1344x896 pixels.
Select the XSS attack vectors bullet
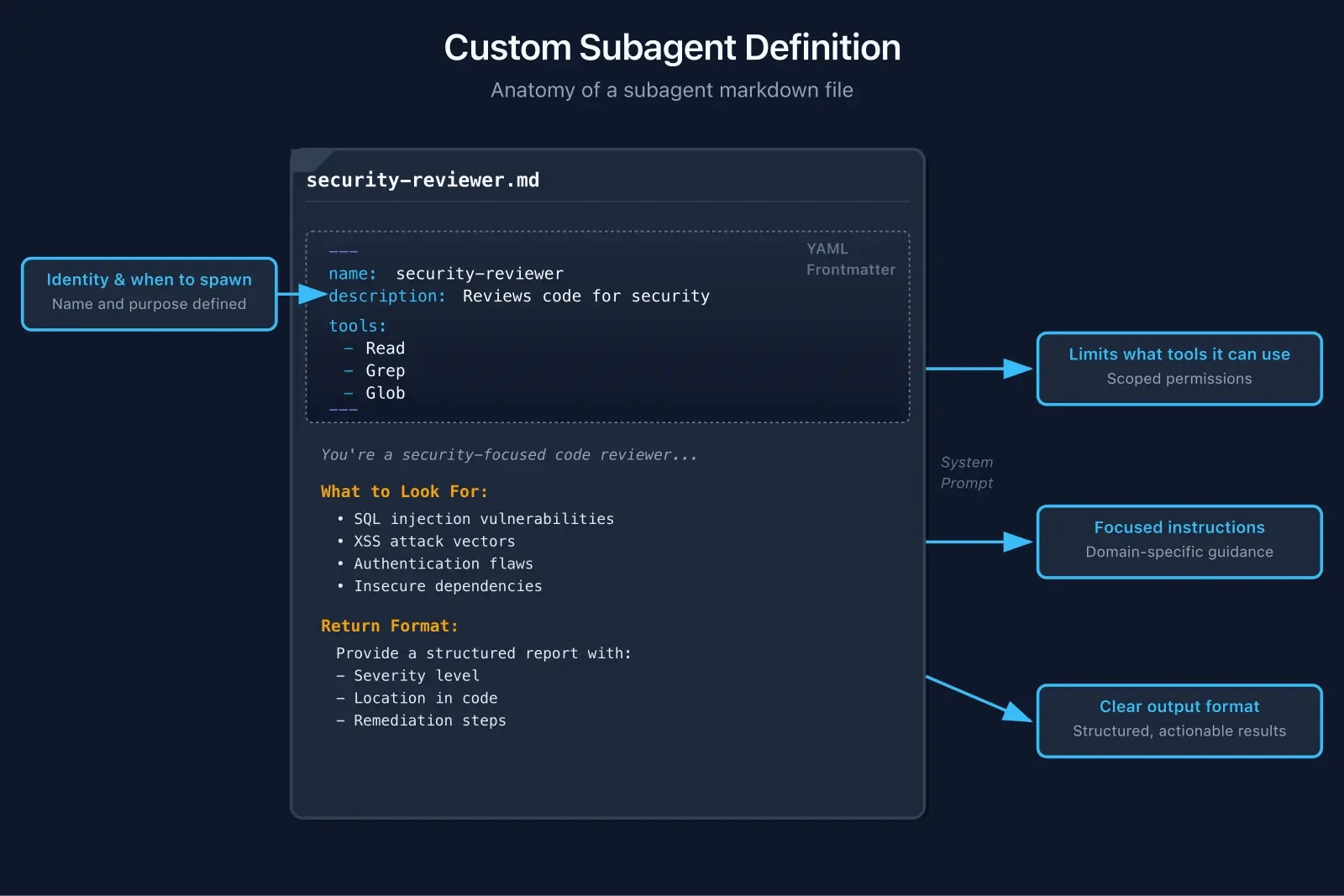point(433,541)
